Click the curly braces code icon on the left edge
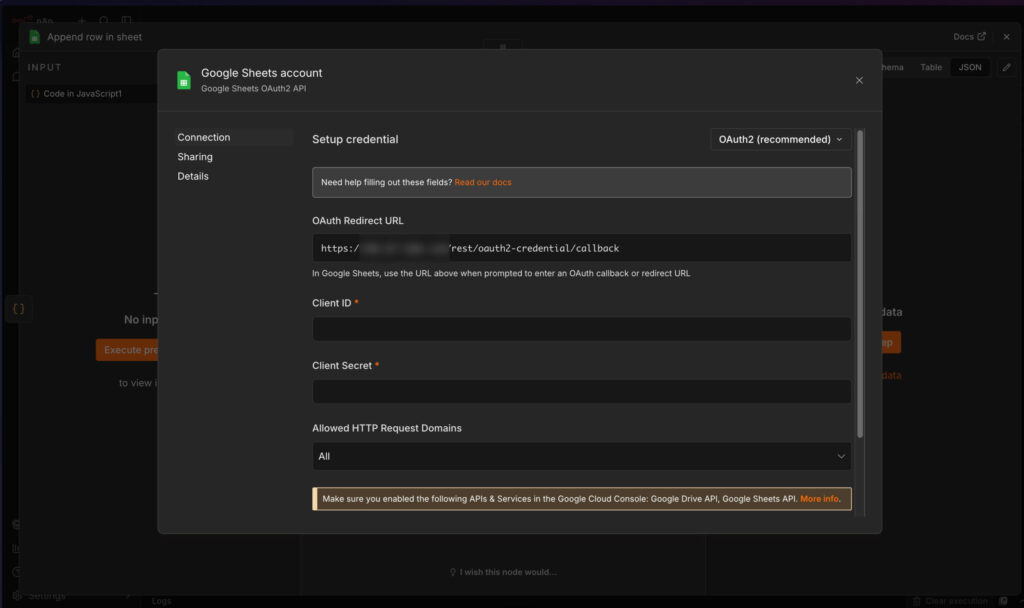The width and height of the screenshot is (1024, 608). pos(18,309)
